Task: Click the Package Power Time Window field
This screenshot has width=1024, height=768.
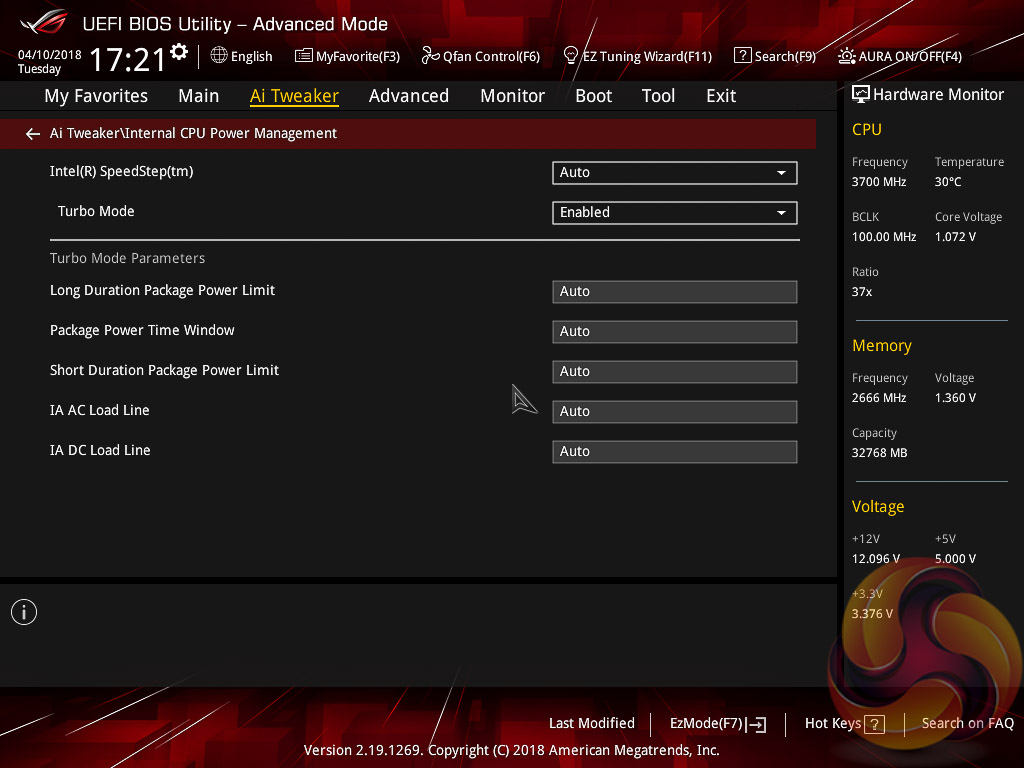Action: (675, 332)
